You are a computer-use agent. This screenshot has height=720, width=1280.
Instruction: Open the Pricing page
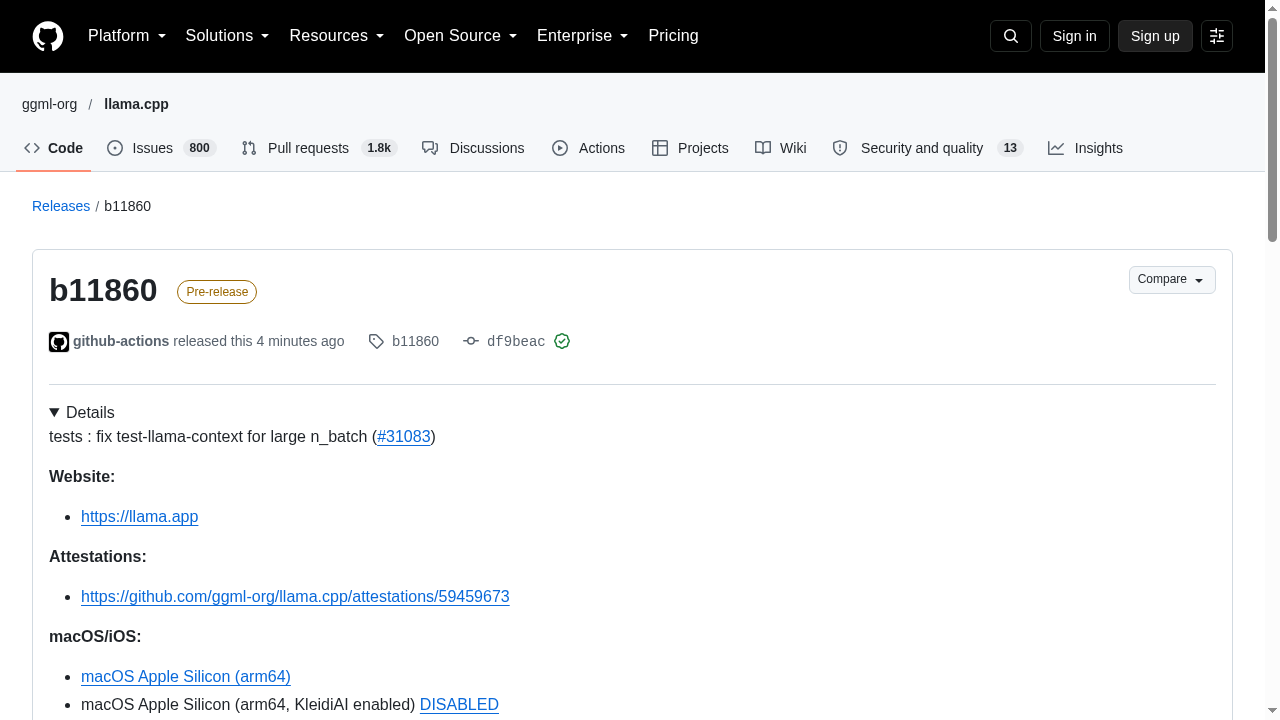pos(673,36)
